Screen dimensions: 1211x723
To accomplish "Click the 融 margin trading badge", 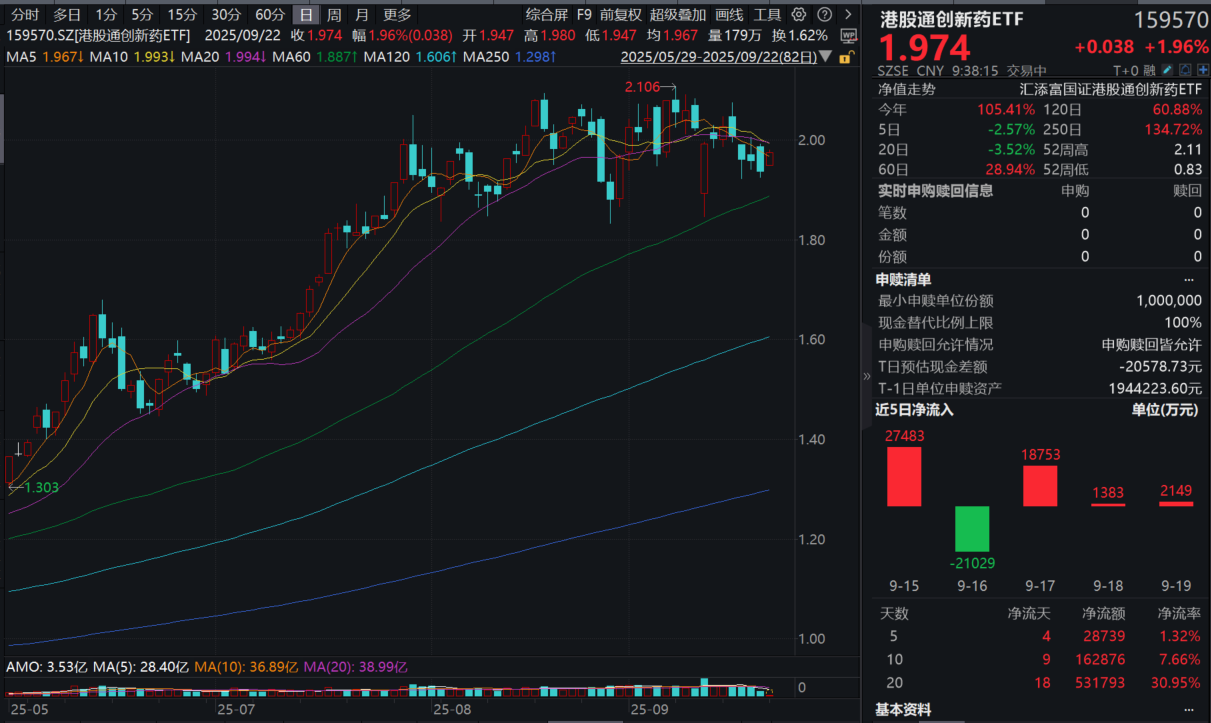I will [x=1150, y=70].
